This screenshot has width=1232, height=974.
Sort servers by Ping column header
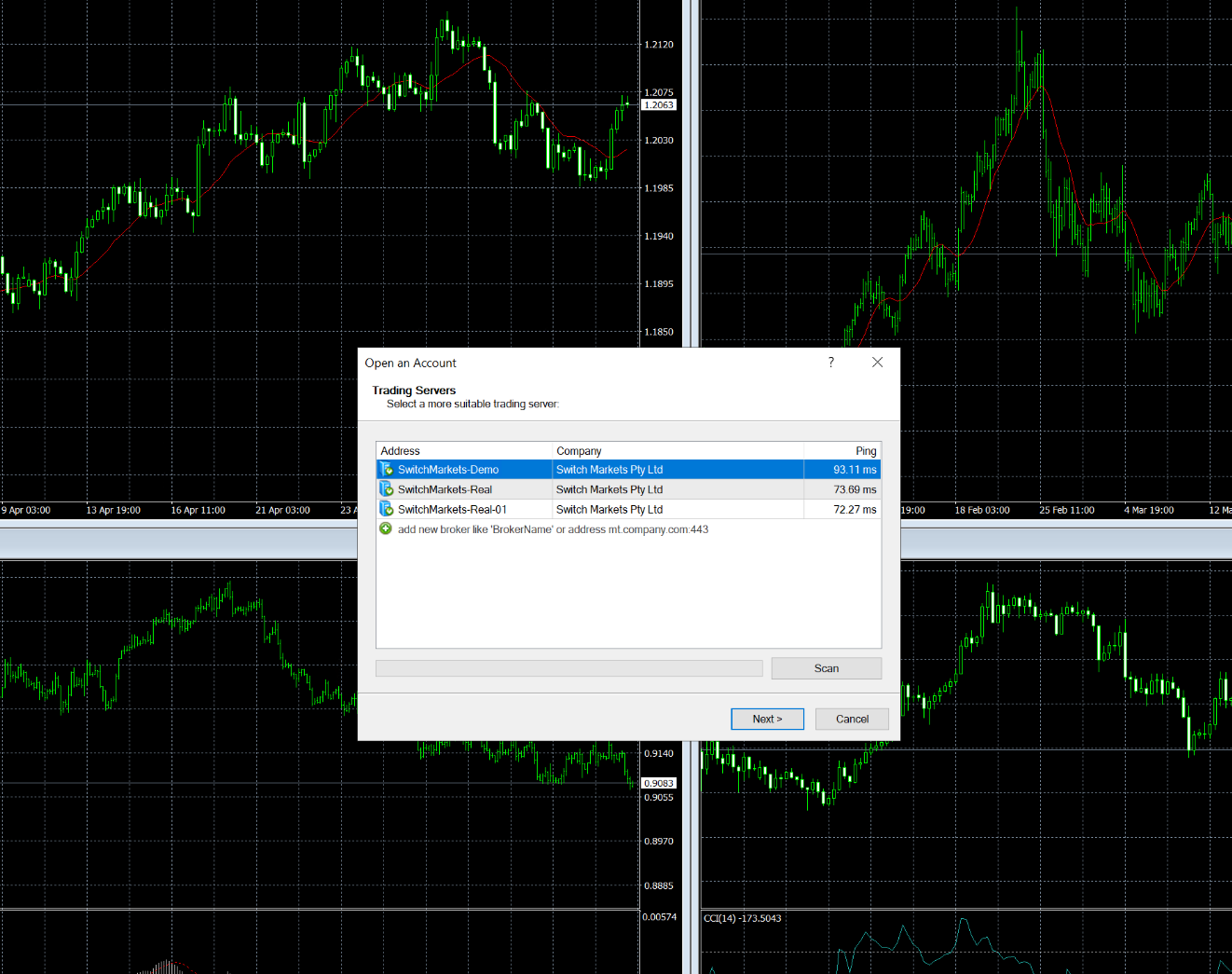pos(842,451)
